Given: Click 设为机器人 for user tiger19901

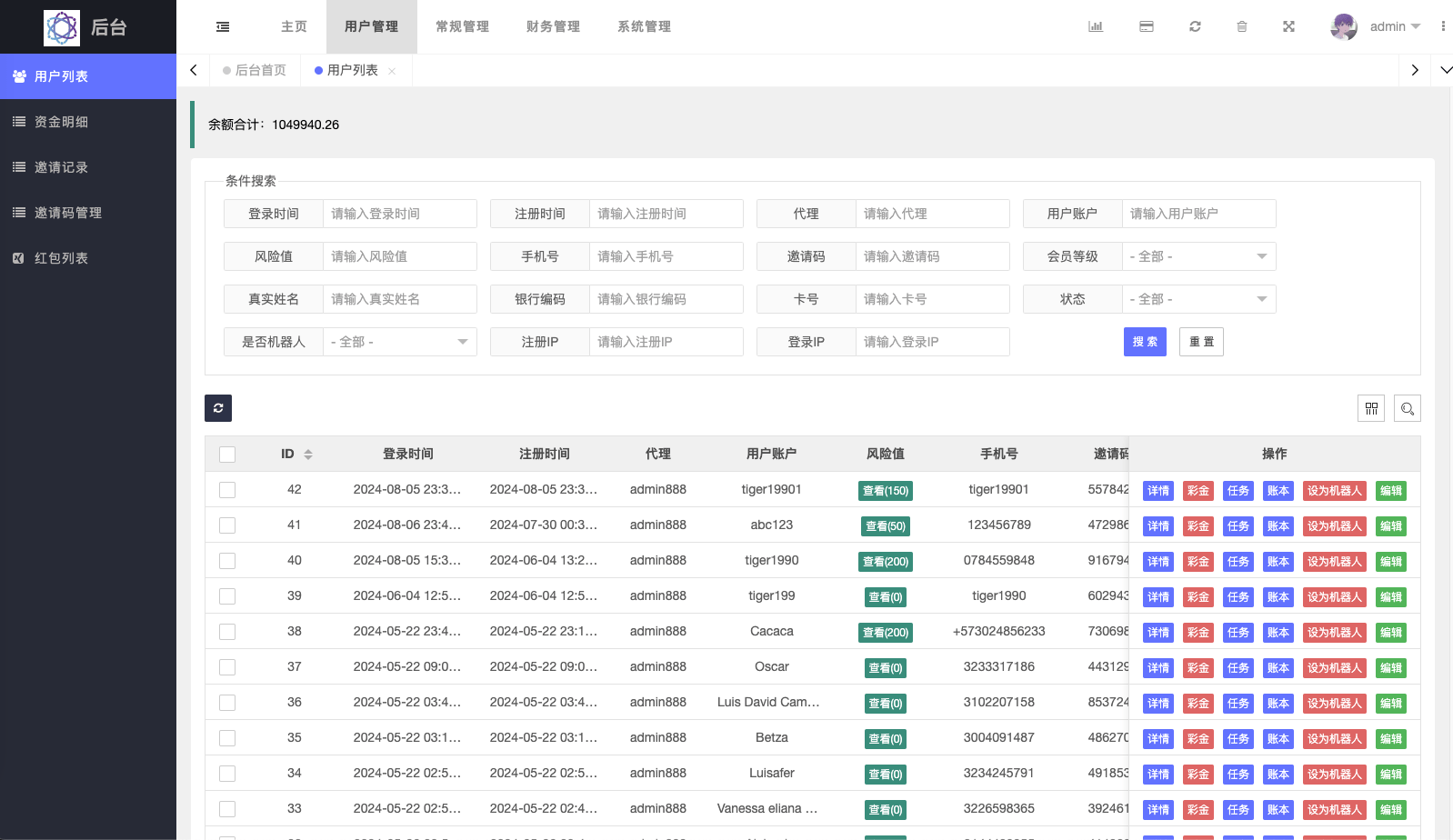Looking at the screenshot, I should pyautogui.click(x=1334, y=491).
